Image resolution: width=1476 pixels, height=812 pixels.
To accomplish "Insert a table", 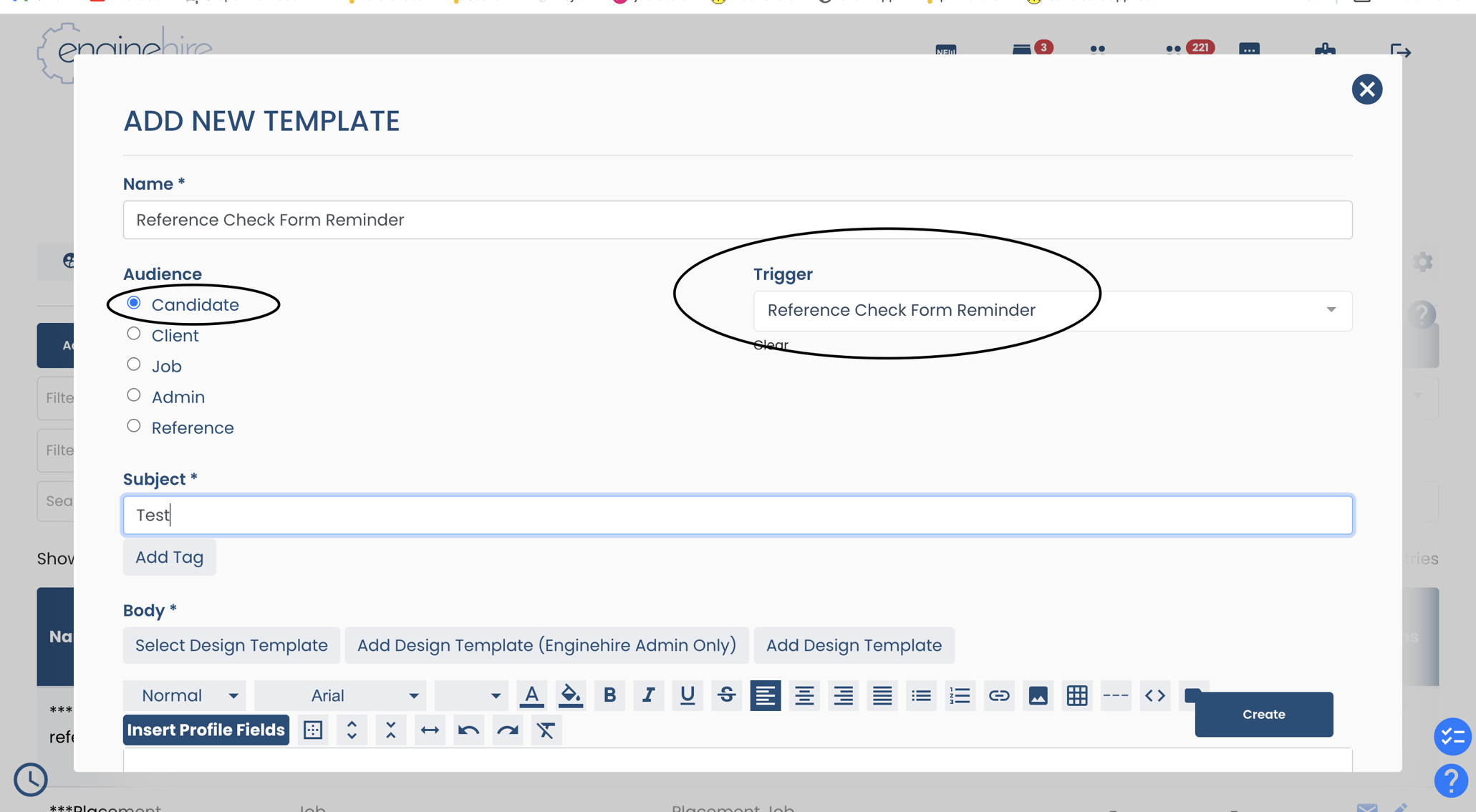I will click(x=1076, y=695).
